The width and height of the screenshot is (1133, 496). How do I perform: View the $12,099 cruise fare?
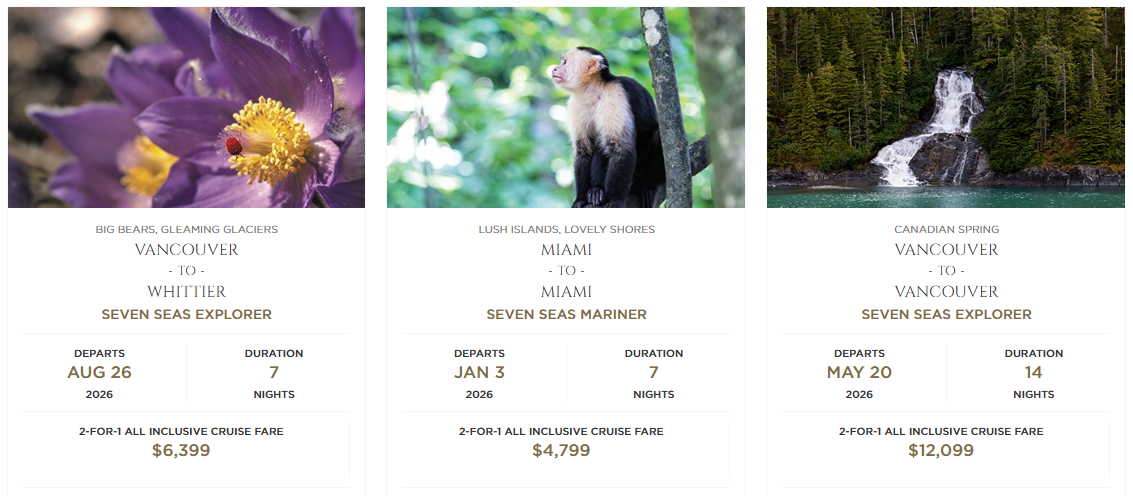click(x=941, y=450)
